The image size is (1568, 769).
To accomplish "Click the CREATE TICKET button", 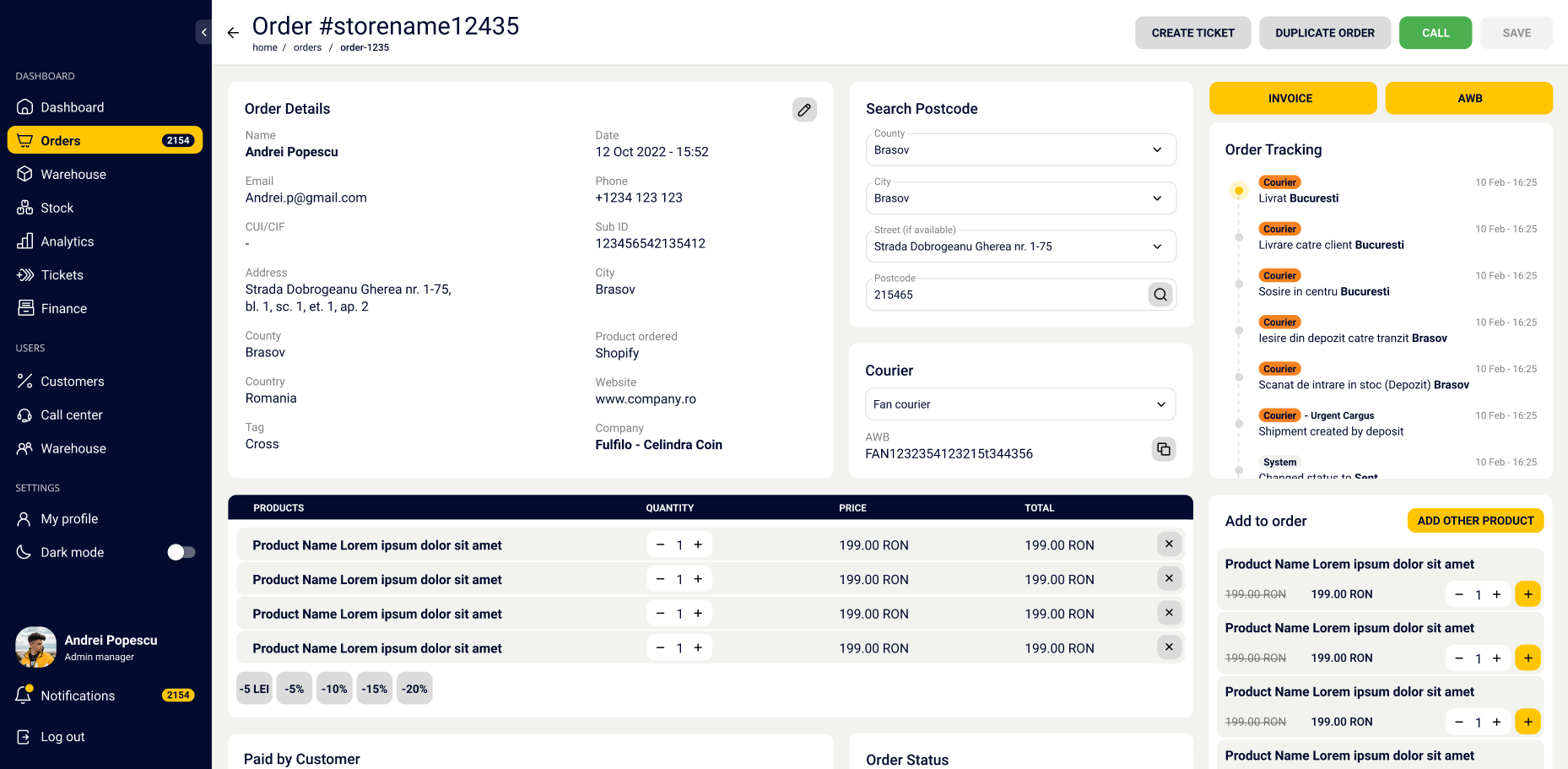I will pyautogui.click(x=1192, y=32).
